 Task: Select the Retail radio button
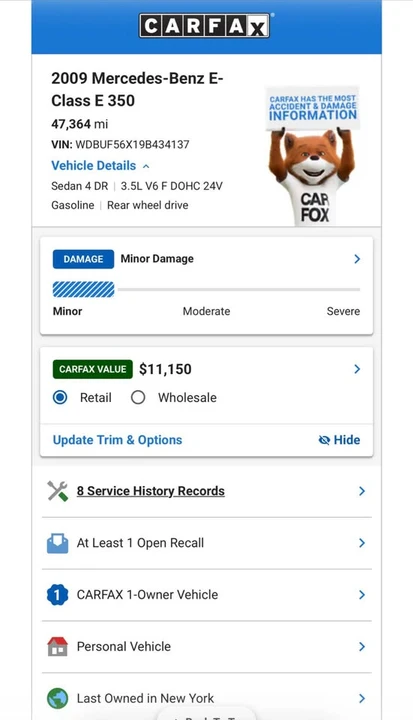pos(60,398)
